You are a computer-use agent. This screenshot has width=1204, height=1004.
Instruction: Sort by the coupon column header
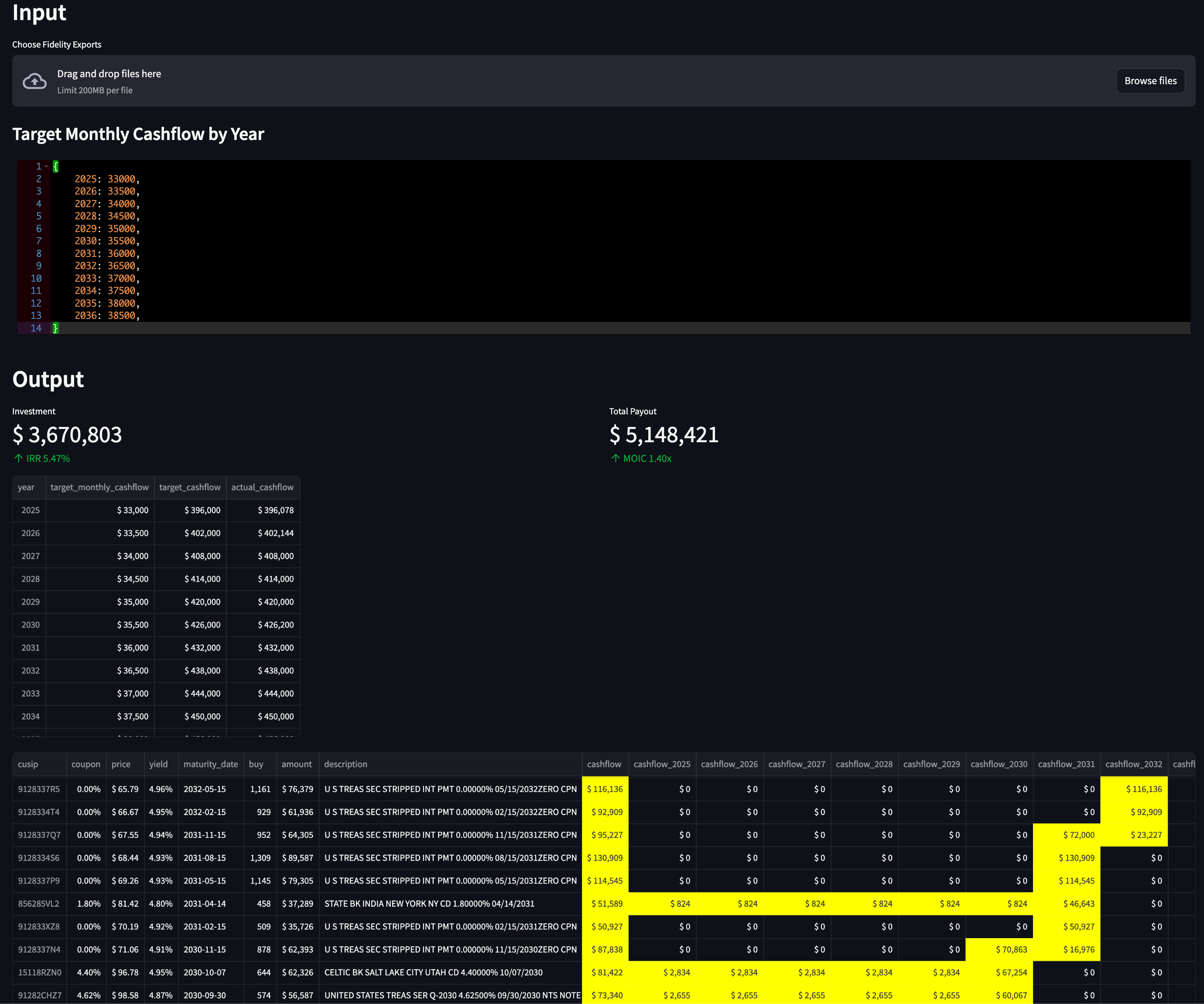click(86, 764)
